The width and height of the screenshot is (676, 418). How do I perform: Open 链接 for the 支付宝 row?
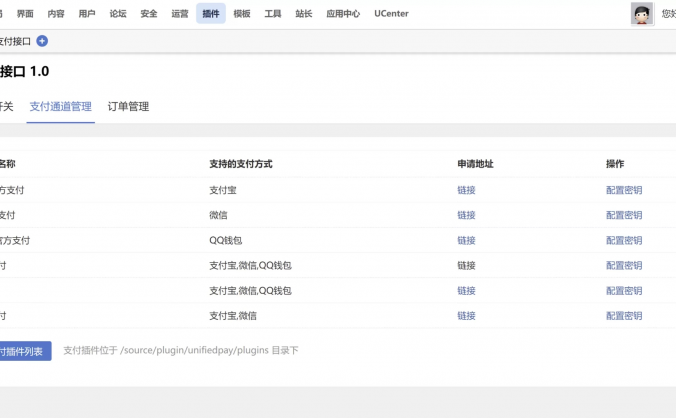(466, 190)
